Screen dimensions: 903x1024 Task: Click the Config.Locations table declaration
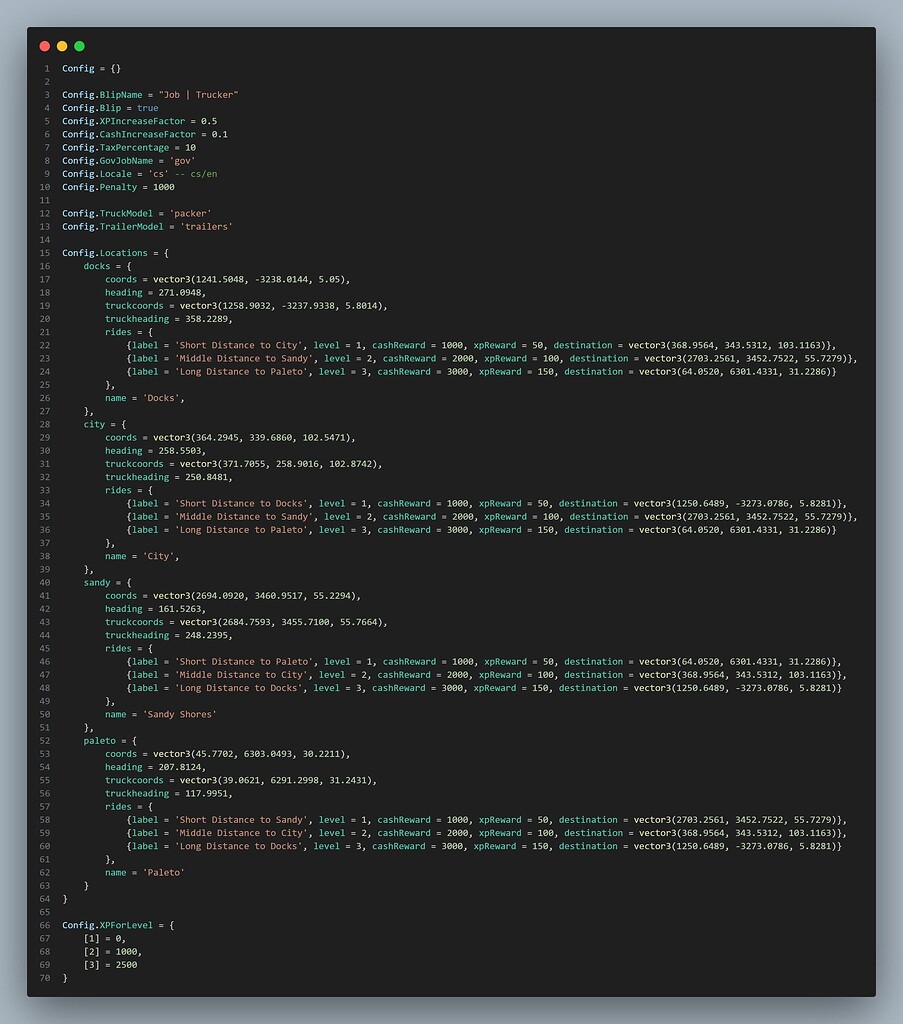[105, 253]
